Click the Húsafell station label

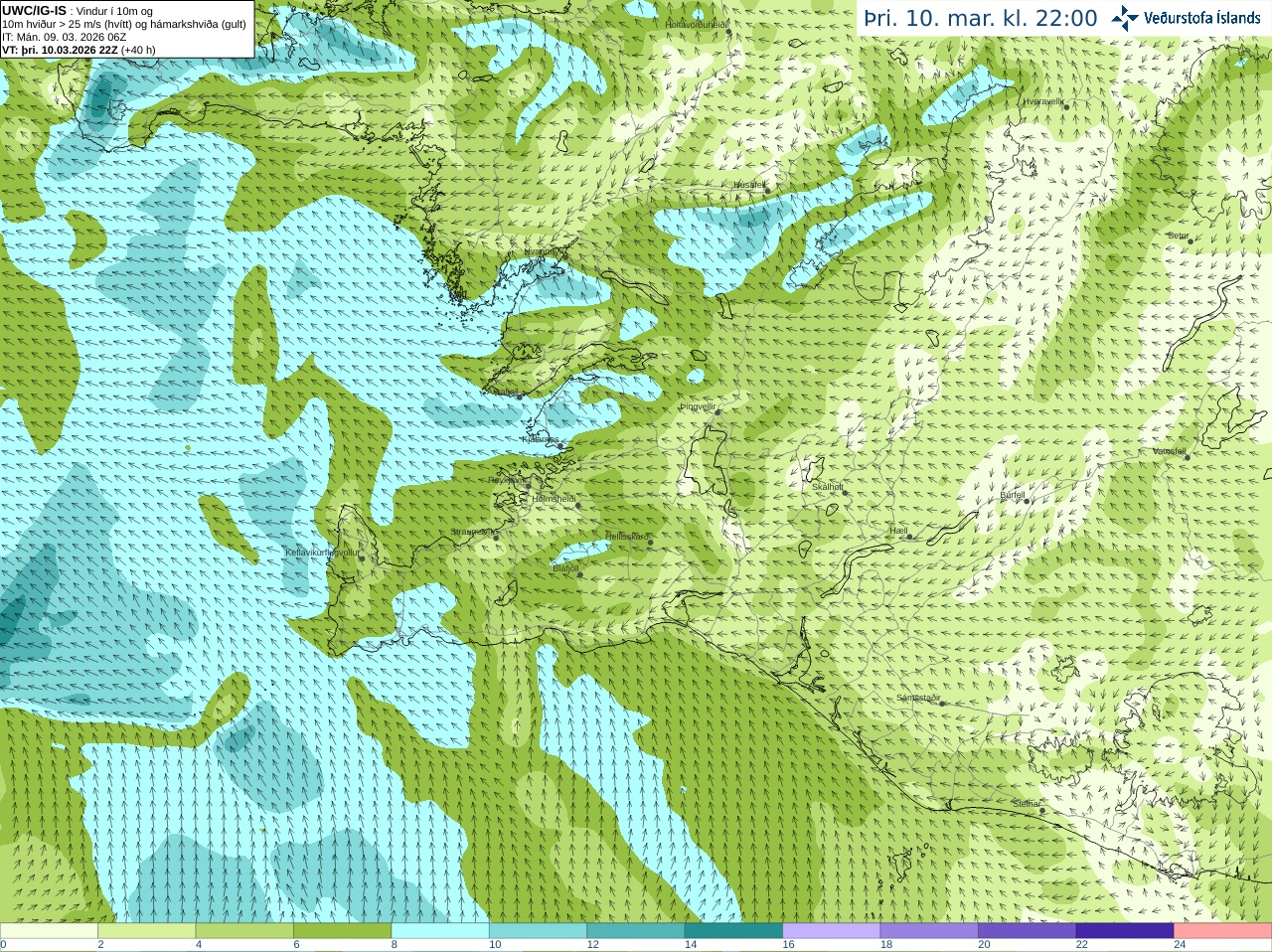(x=749, y=185)
